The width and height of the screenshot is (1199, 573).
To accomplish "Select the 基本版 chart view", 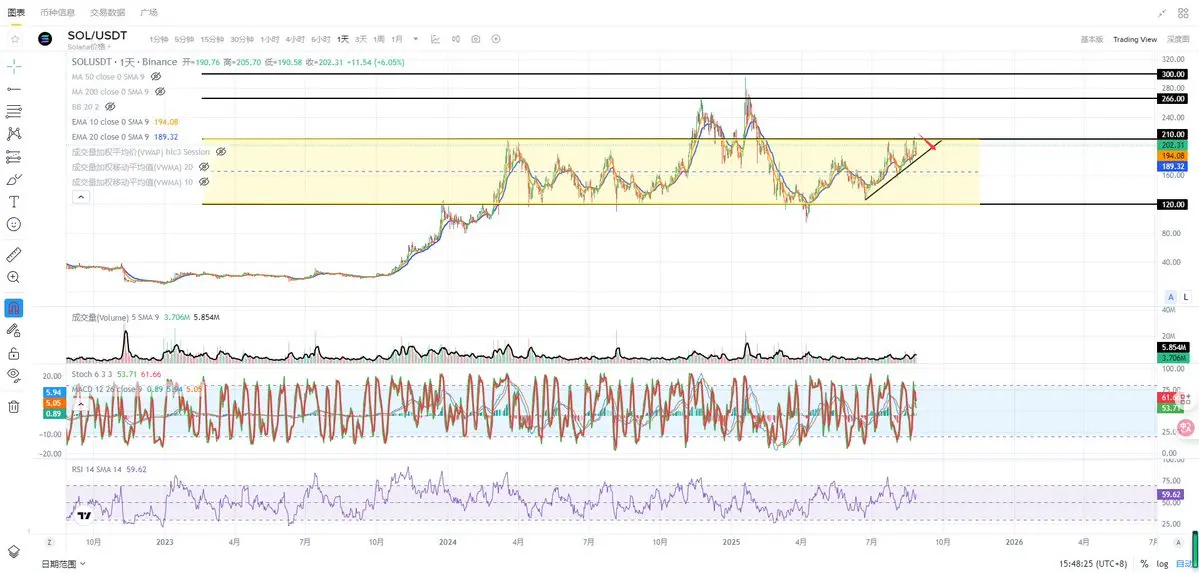I will pos(1091,39).
